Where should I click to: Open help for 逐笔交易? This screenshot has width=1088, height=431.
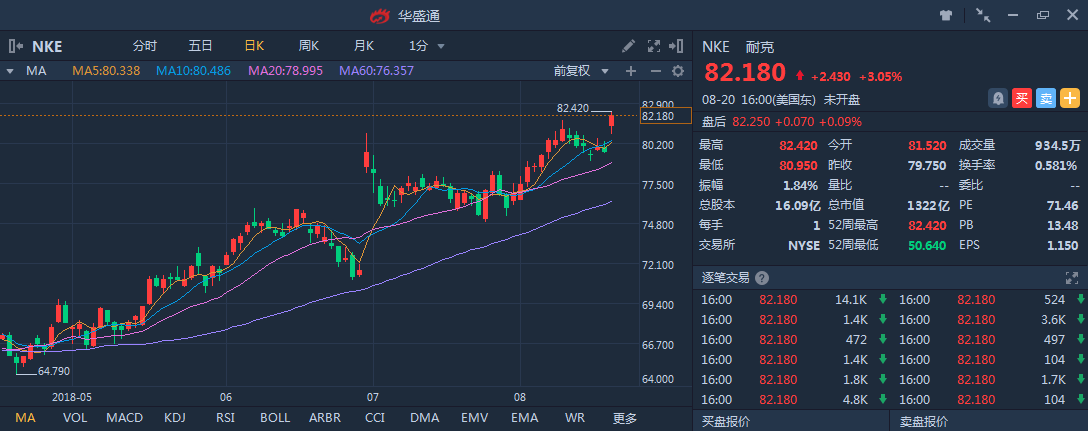tap(761, 278)
